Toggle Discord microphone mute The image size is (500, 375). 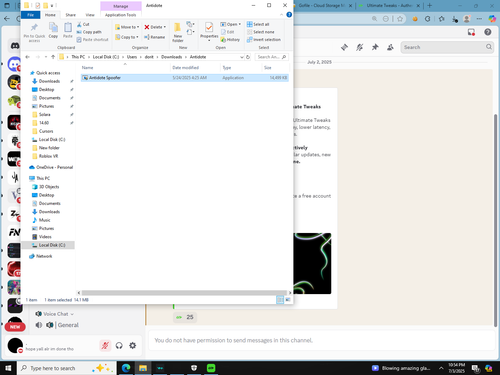(105, 346)
